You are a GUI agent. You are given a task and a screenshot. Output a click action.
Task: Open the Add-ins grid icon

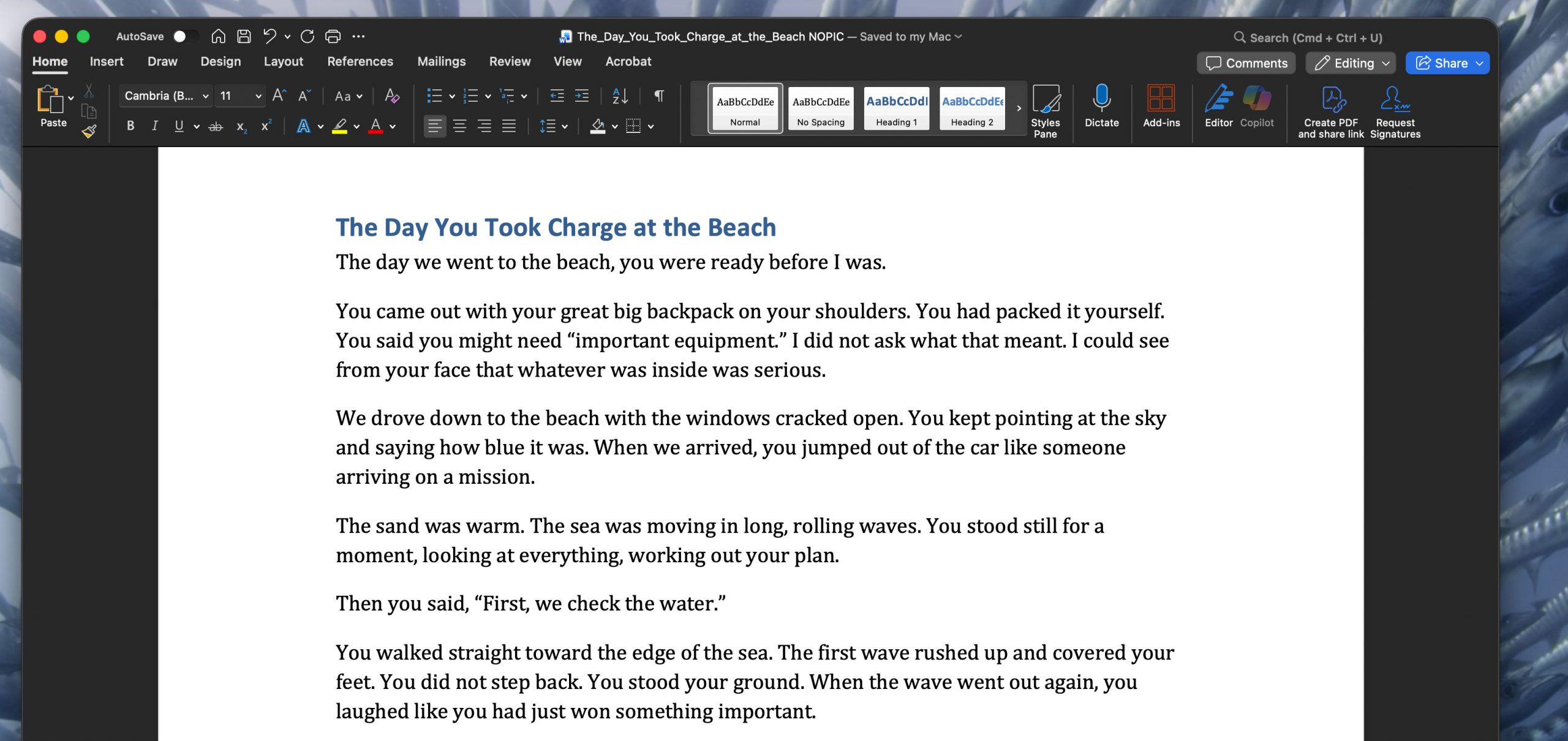click(1161, 99)
